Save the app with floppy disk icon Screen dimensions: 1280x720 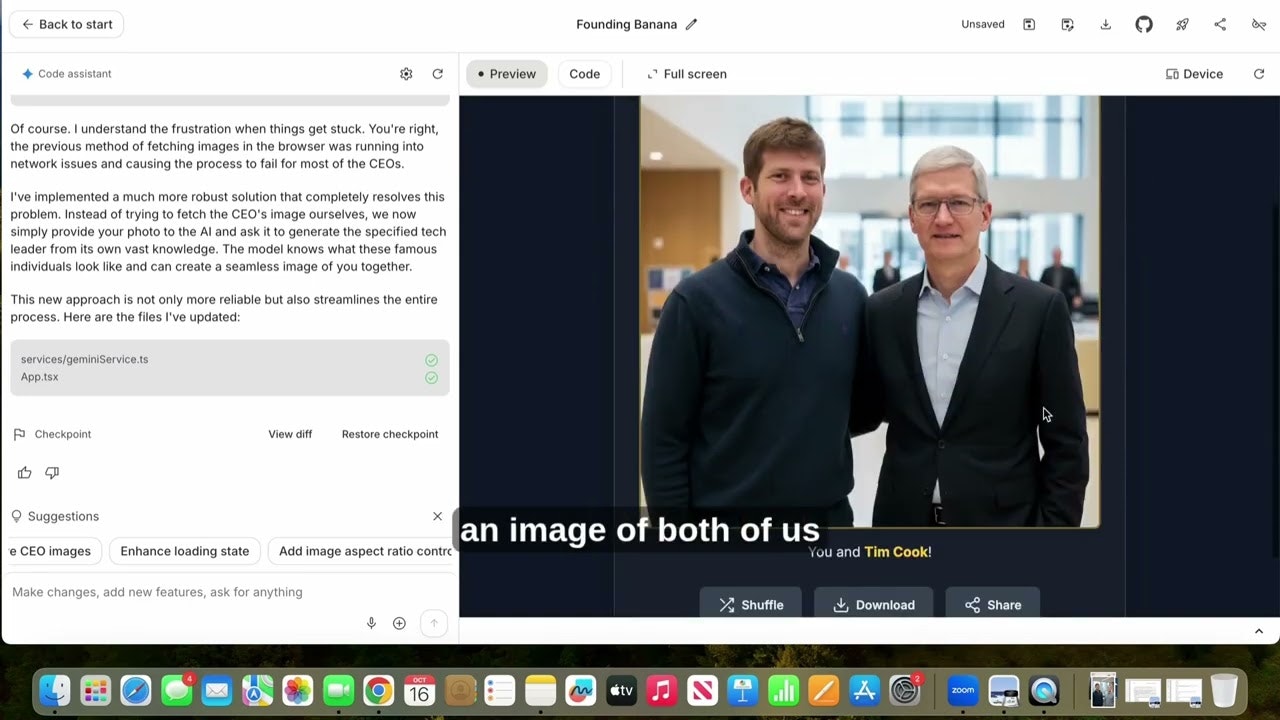[1029, 24]
